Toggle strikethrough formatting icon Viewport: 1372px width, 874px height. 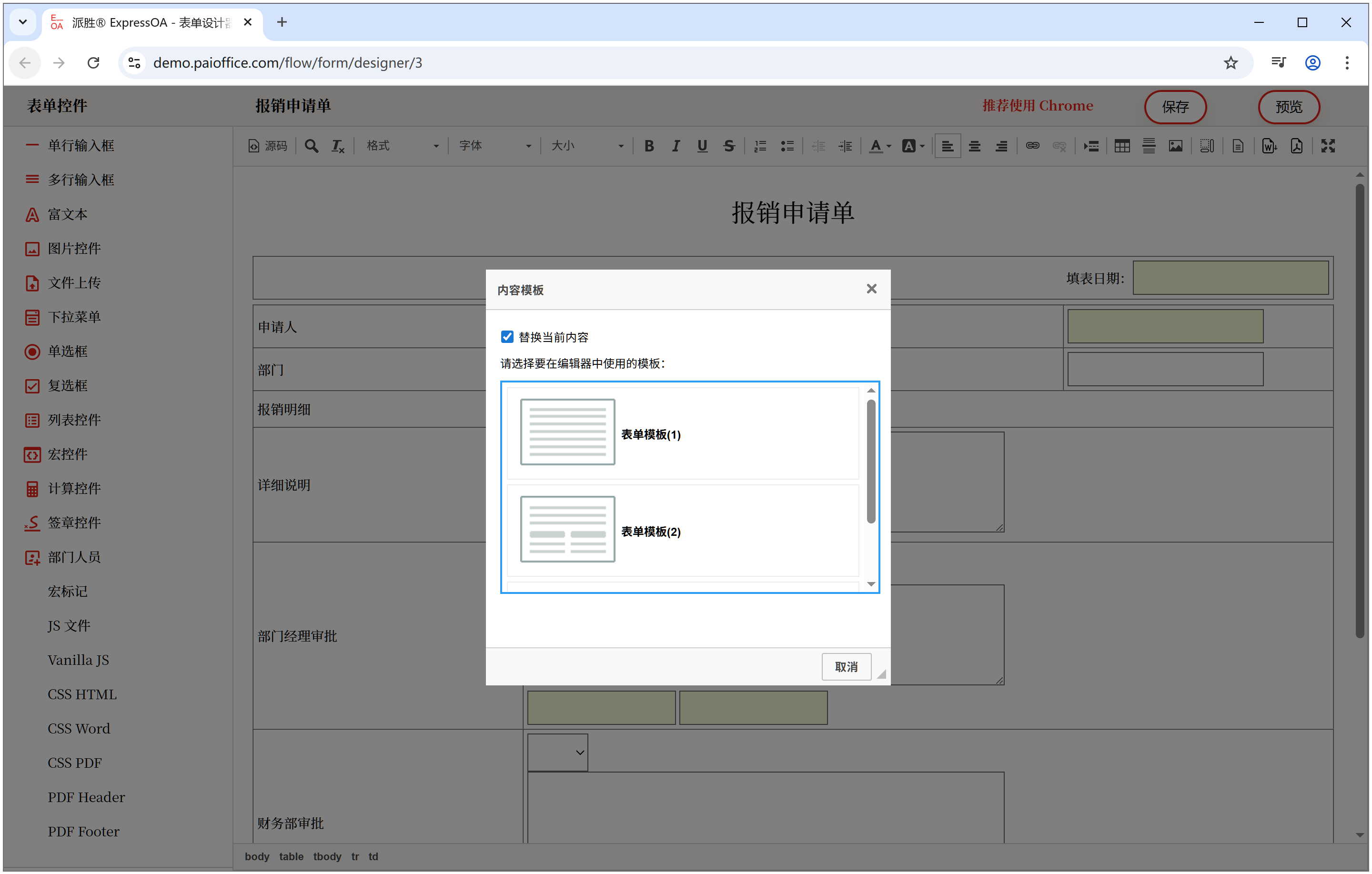pos(729,146)
